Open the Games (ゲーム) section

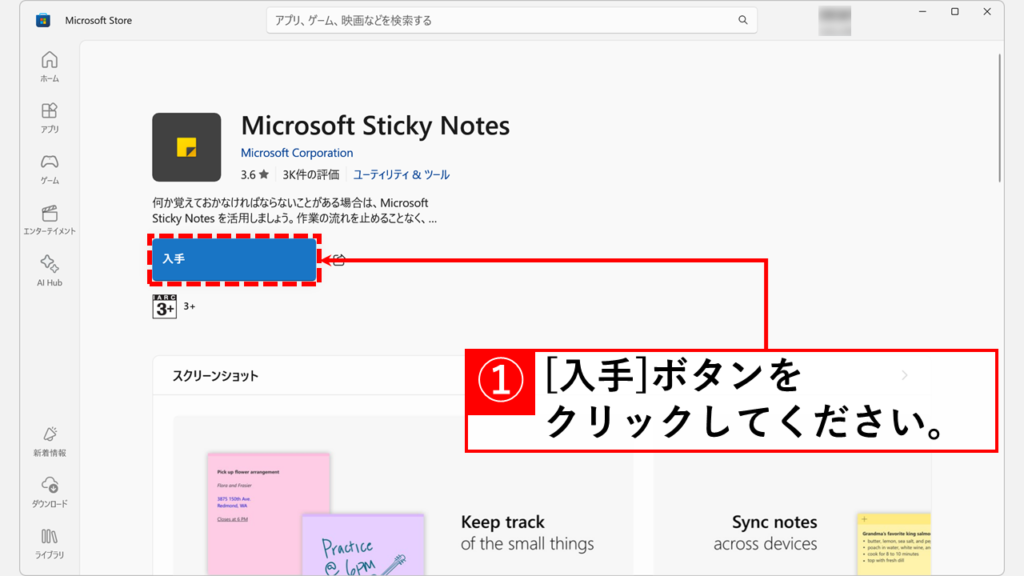click(50, 168)
